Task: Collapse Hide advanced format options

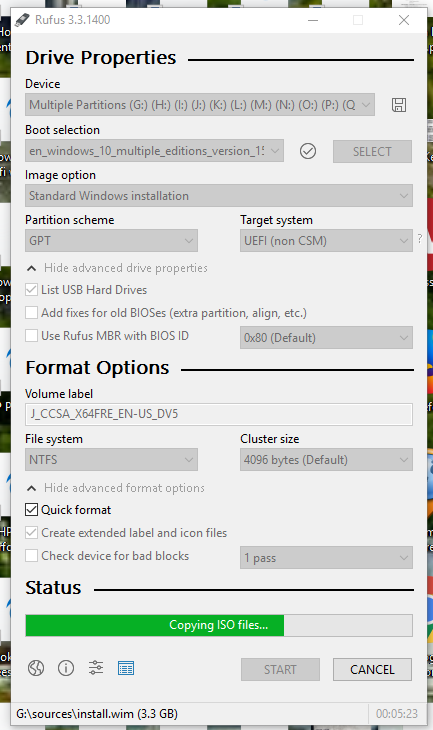Action: [115, 488]
